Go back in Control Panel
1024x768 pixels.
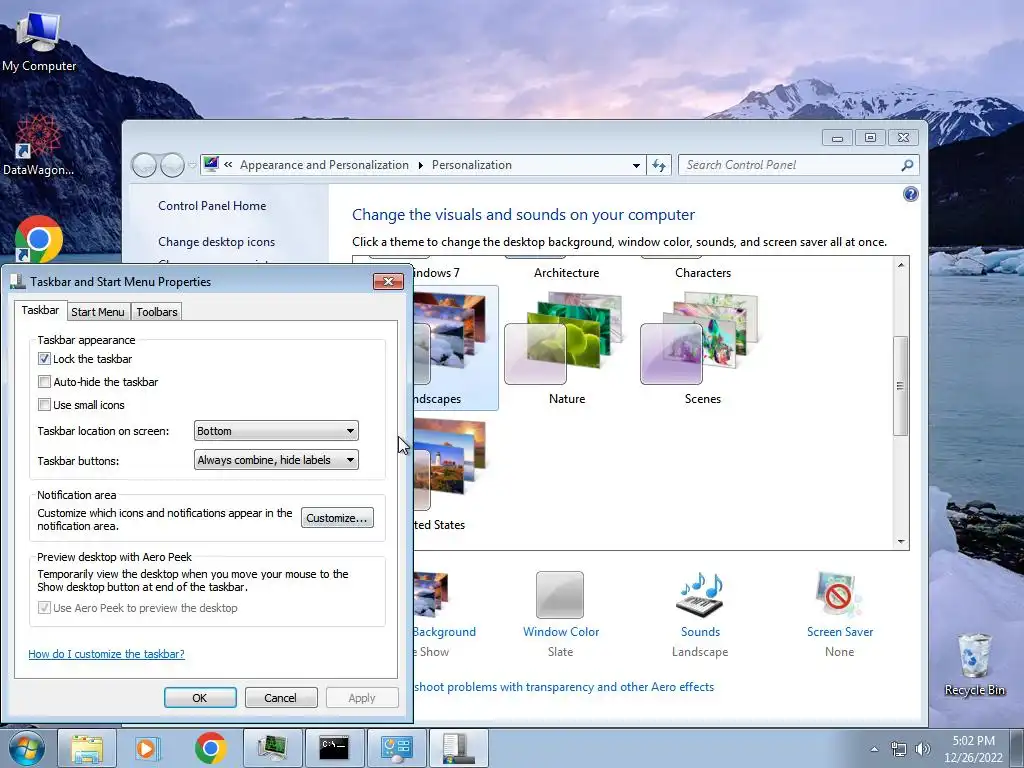pyautogui.click(x=145, y=165)
